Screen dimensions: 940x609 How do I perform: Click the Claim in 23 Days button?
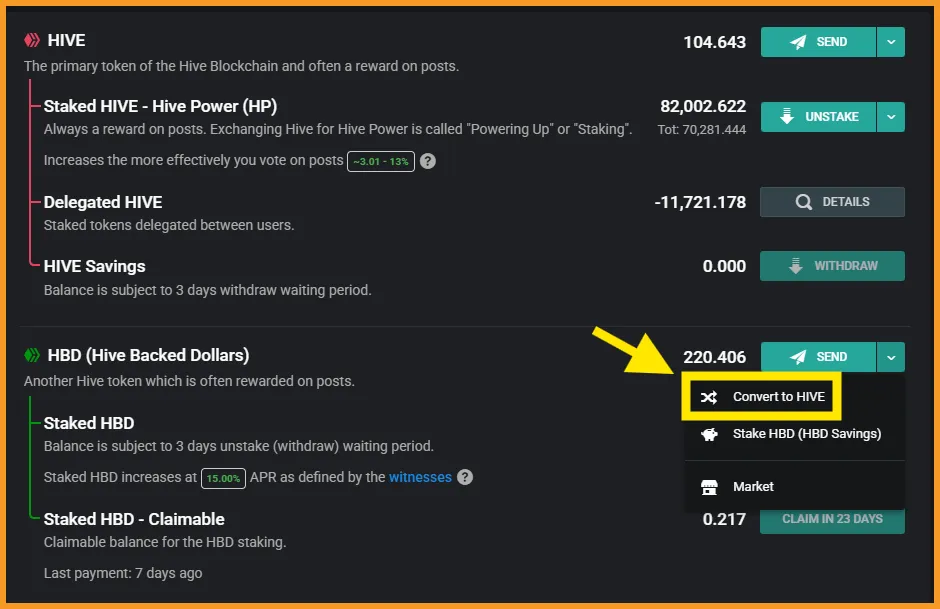(x=832, y=520)
